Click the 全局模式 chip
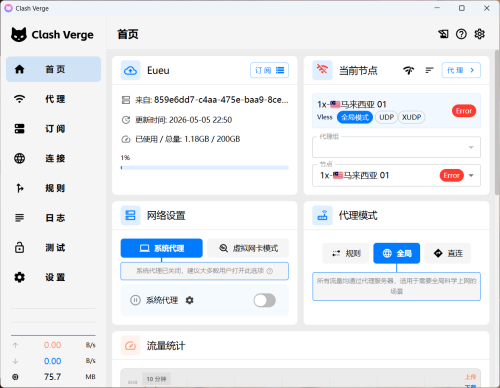This screenshot has width=500, height=388. [355, 117]
